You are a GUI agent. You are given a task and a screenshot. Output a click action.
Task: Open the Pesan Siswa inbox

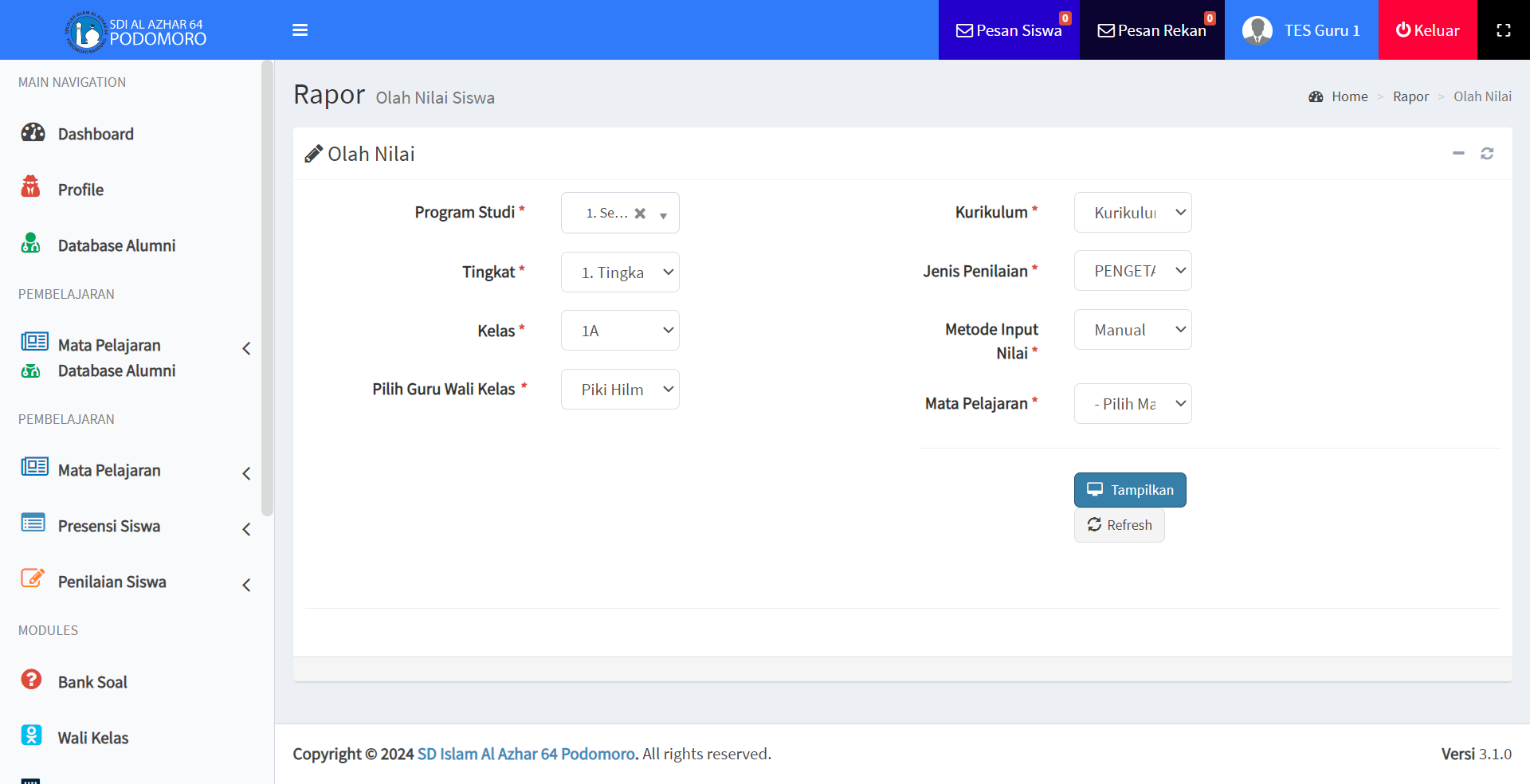point(1009,30)
